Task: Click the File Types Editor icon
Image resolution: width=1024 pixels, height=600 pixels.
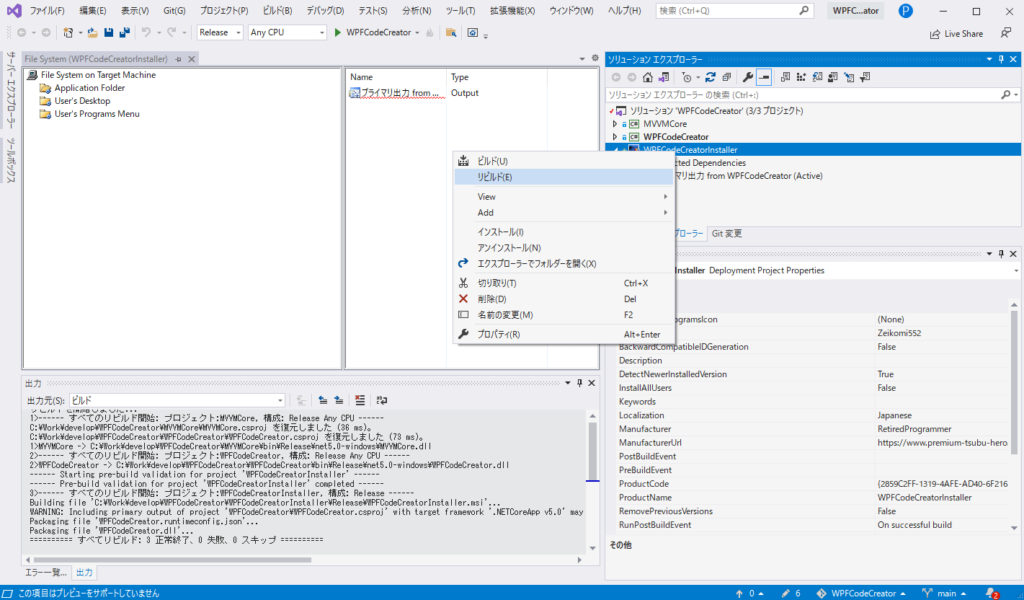Action: point(818,77)
